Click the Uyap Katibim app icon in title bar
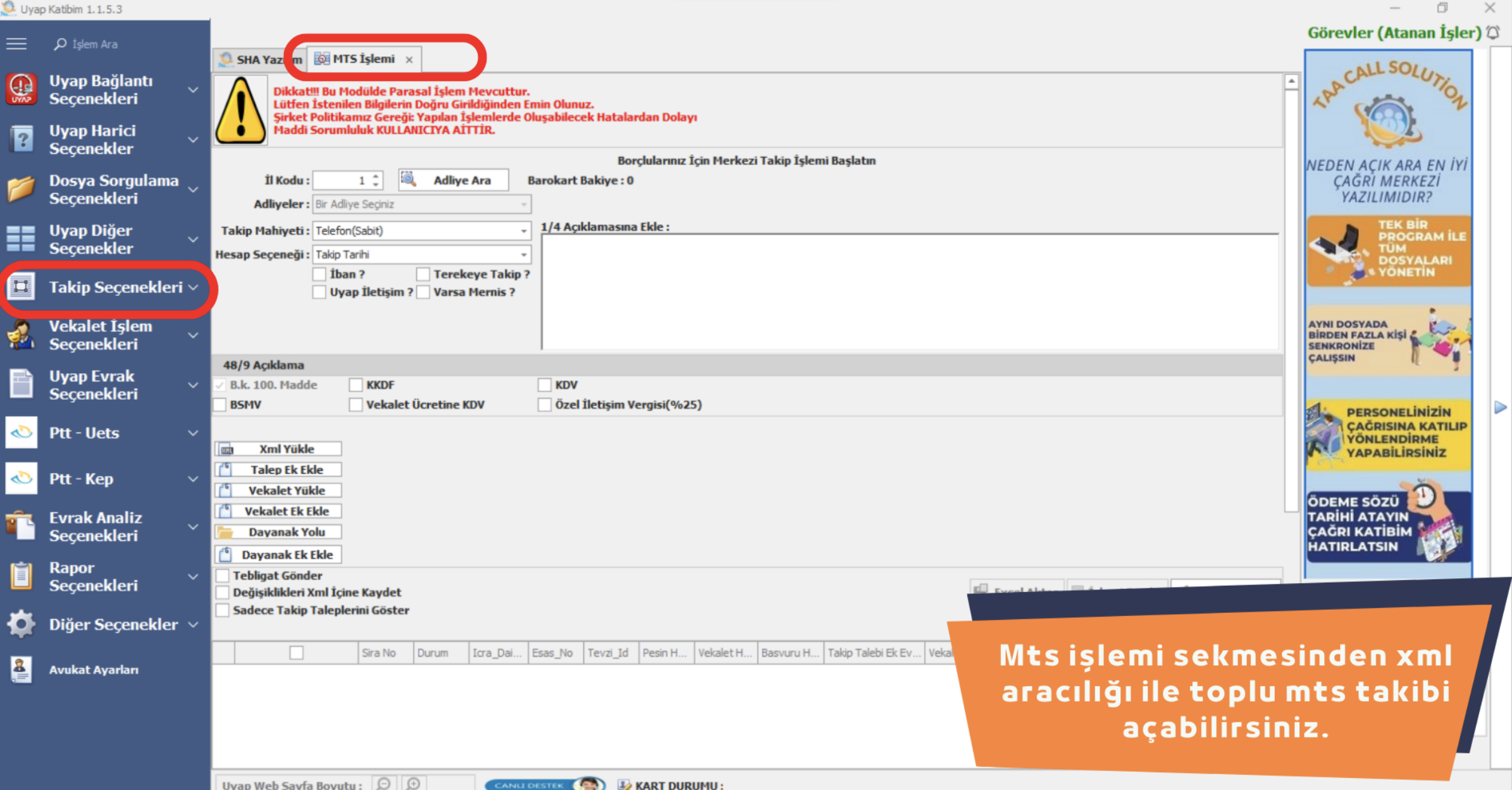Screen dimensions: 1512x790 (x=9, y=8)
